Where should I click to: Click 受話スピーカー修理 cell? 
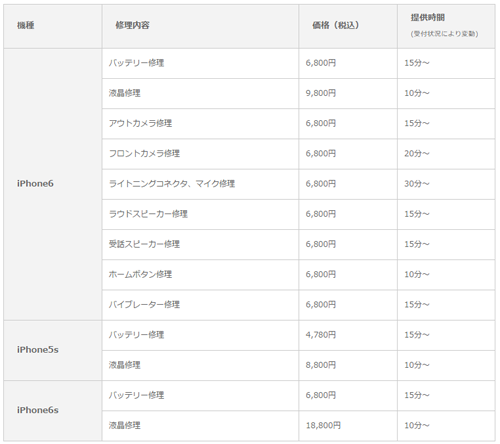(x=200, y=245)
